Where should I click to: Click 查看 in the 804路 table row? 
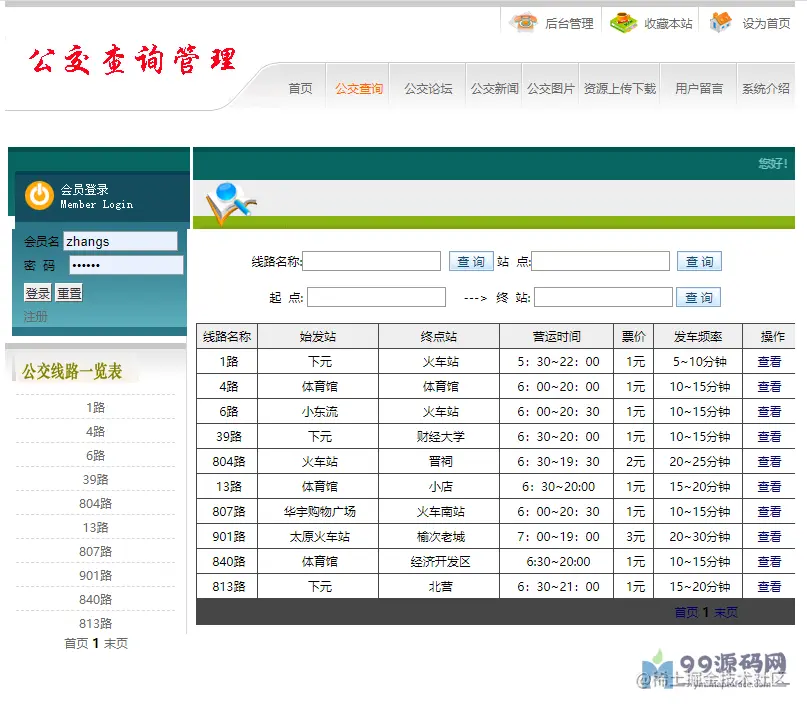tap(769, 462)
